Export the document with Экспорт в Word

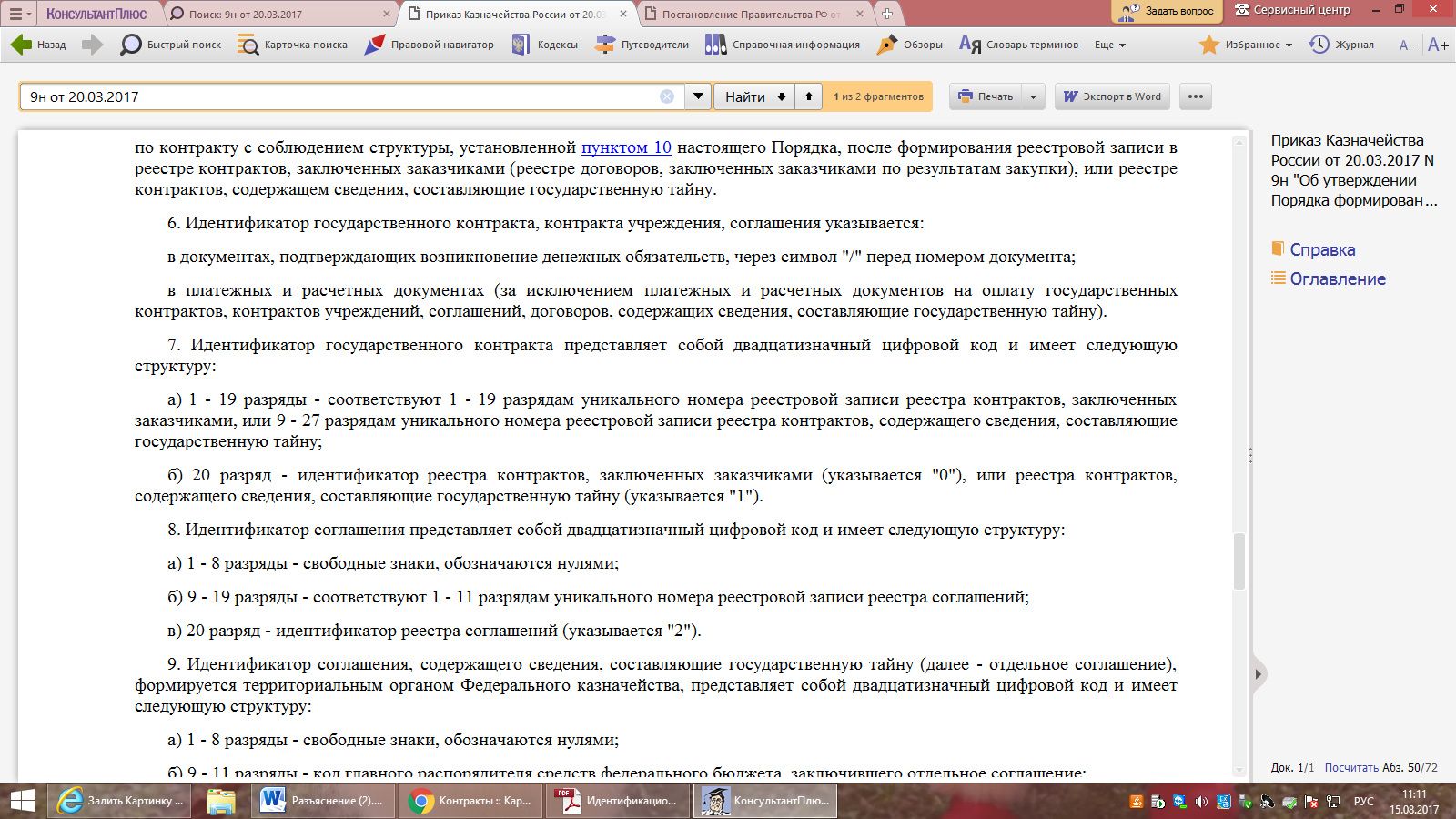[1112, 96]
